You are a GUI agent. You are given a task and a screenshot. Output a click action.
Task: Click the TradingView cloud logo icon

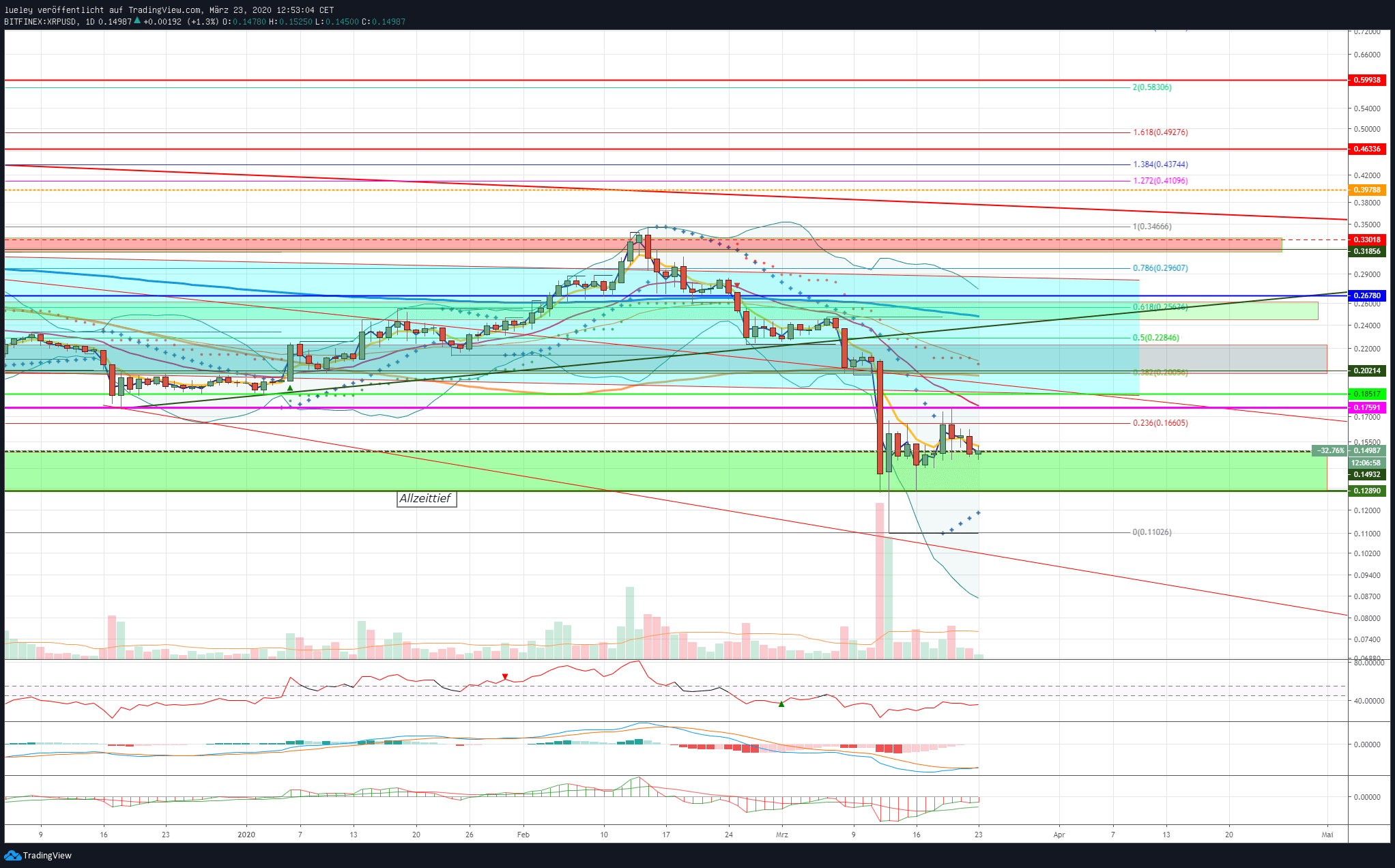[x=12, y=855]
